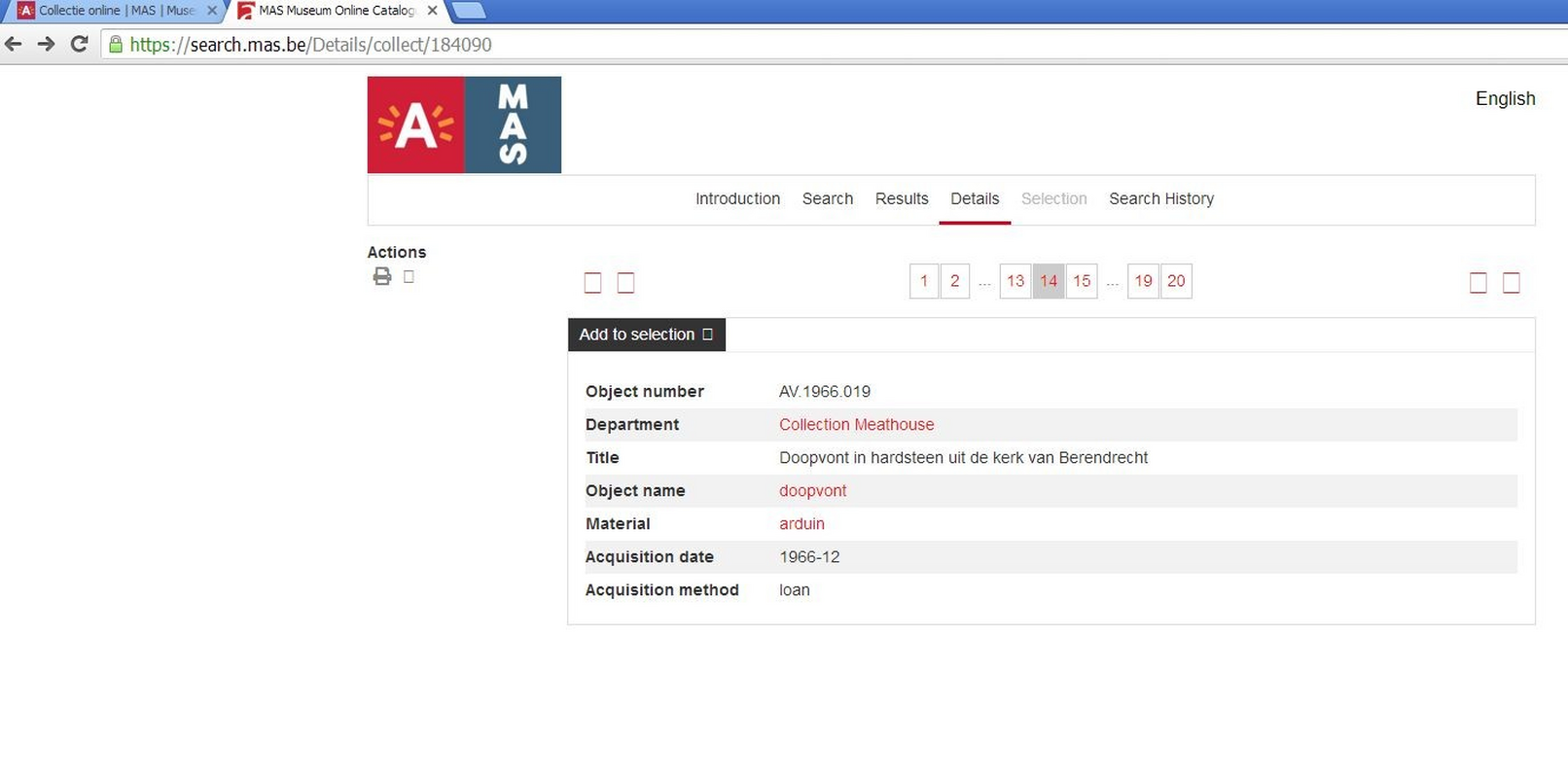This screenshot has height=778, width=1568.
Task: Open the Search History tab
Action: pyautogui.click(x=1160, y=198)
